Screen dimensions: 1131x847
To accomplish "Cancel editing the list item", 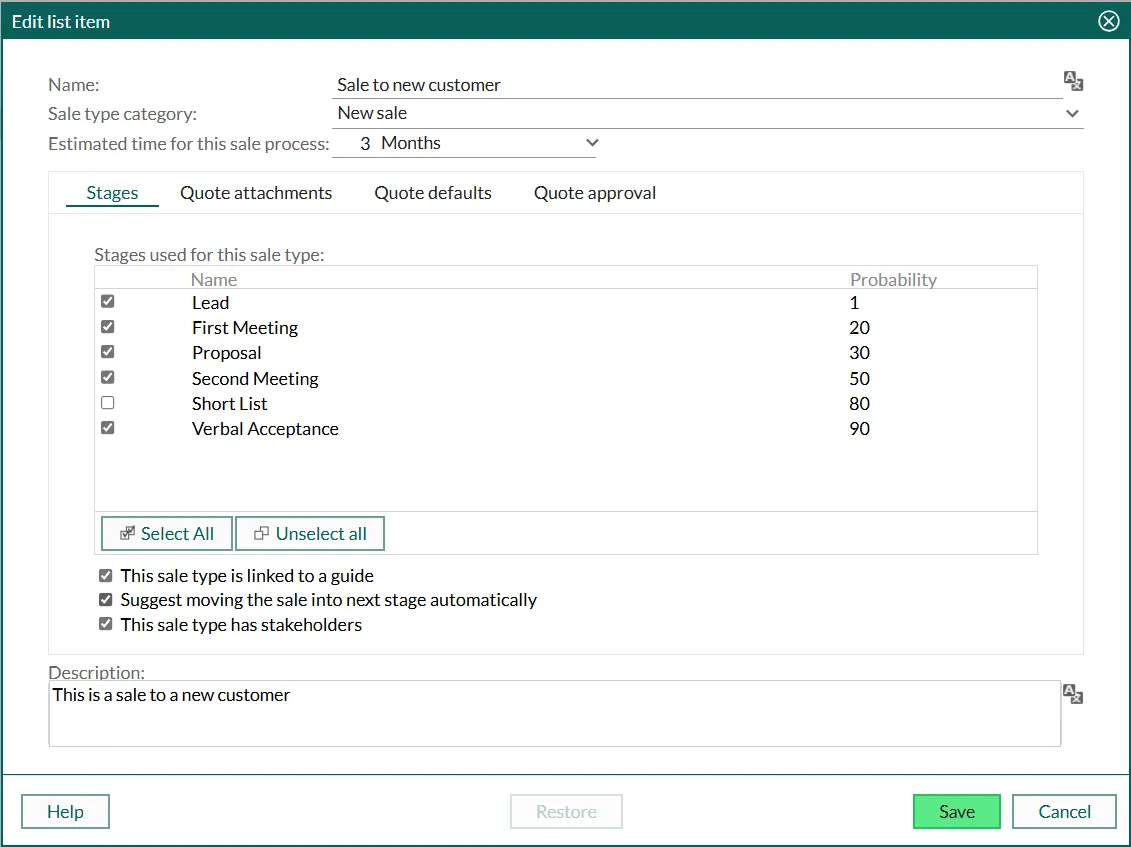I will [1064, 812].
